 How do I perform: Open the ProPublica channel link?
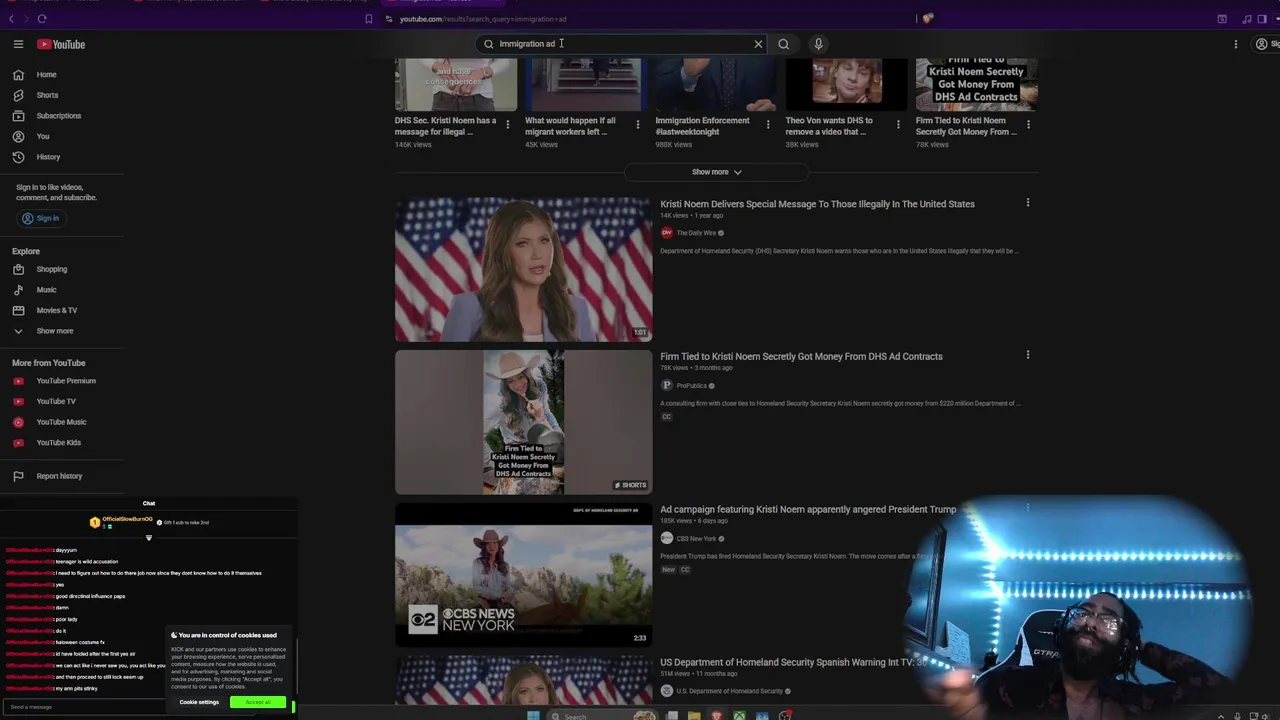pos(691,385)
